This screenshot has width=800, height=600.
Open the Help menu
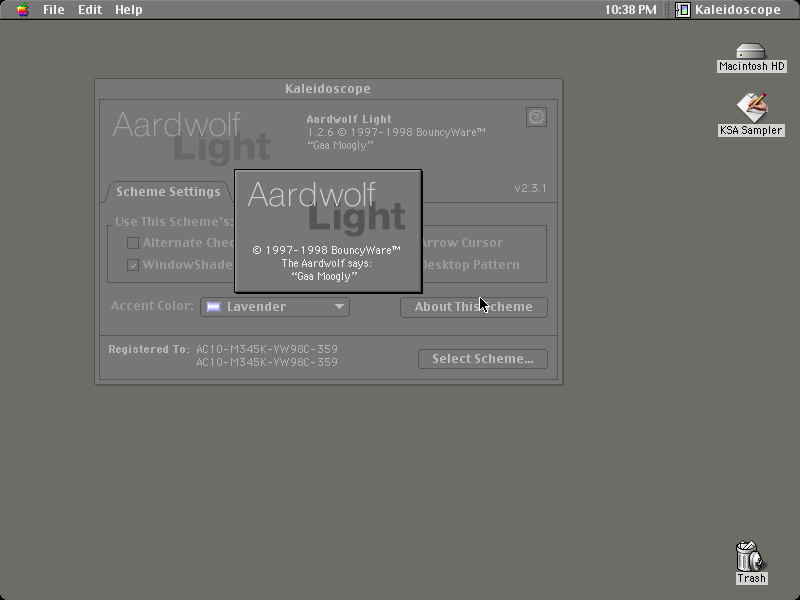129,10
